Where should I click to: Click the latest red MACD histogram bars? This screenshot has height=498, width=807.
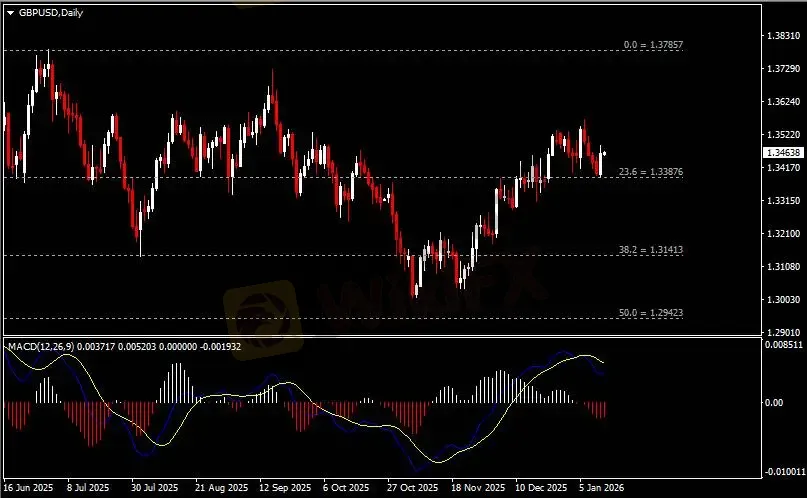[600, 410]
